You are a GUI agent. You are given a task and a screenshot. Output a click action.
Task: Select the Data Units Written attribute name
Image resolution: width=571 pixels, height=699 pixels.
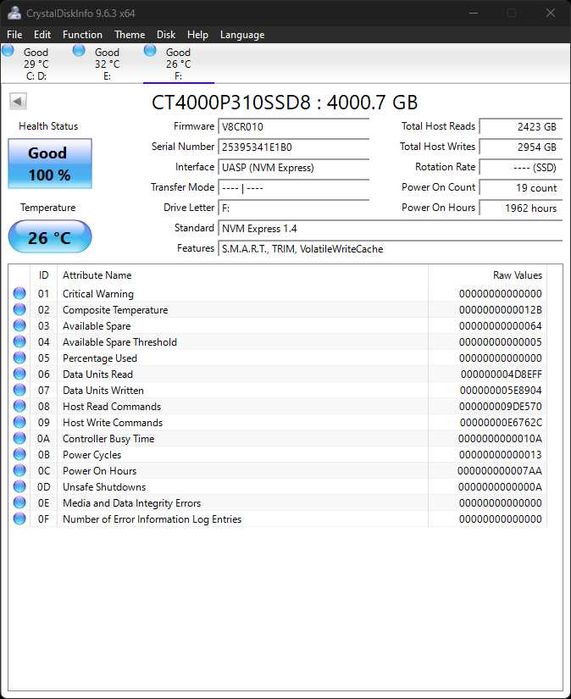[103, 390]
